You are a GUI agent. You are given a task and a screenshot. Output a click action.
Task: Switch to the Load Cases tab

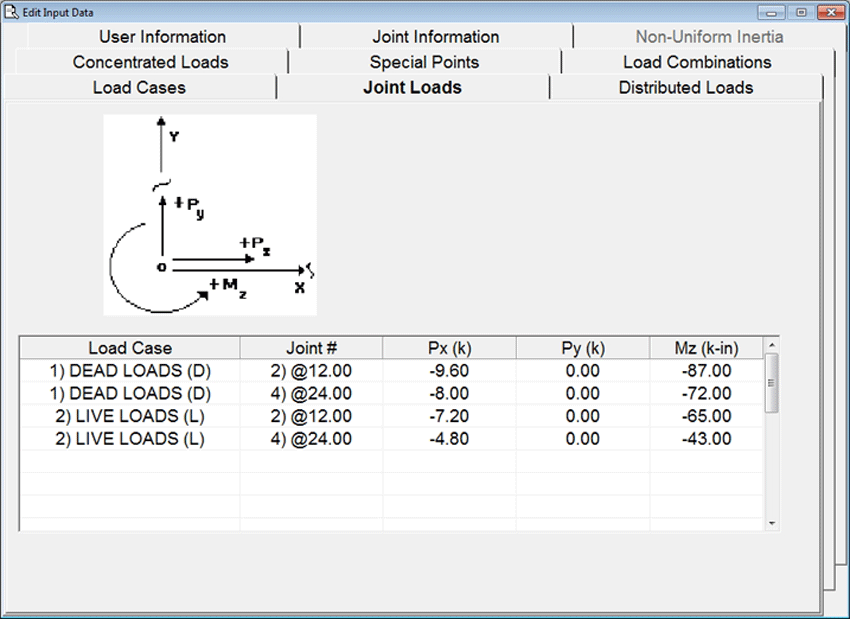point(139,87)
